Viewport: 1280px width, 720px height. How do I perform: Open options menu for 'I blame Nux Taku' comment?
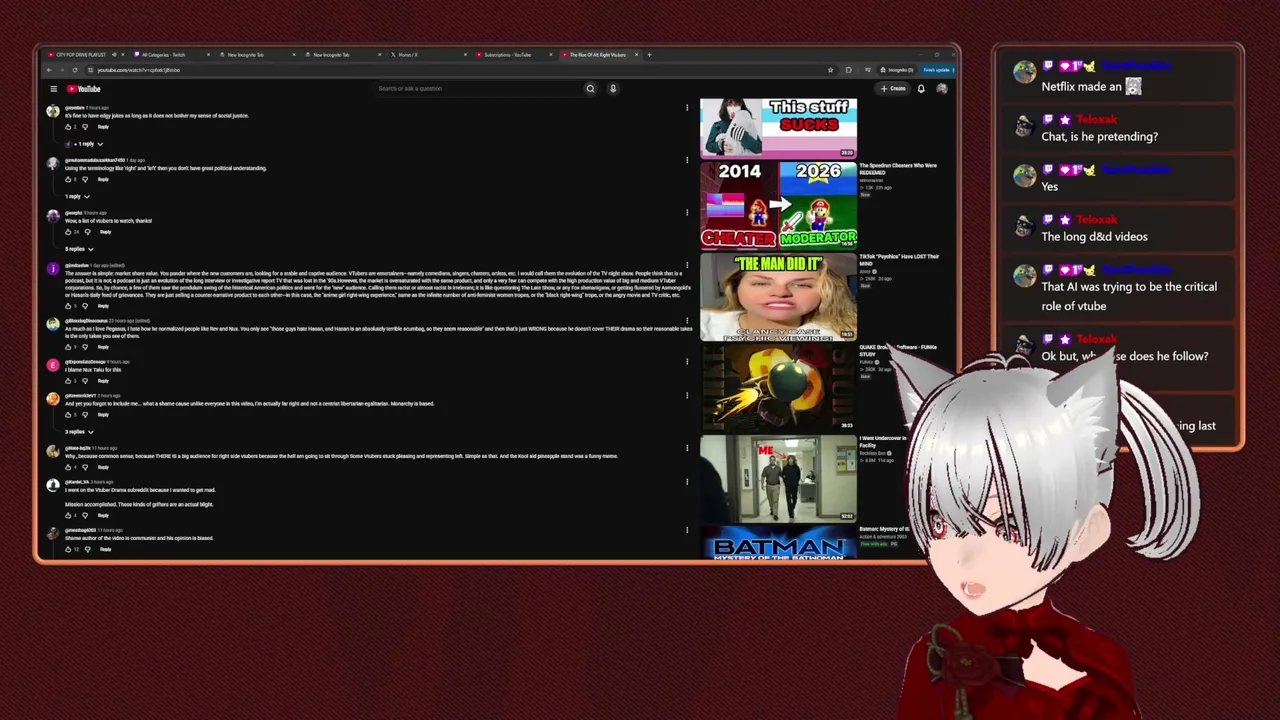click(x=687, y=362)
